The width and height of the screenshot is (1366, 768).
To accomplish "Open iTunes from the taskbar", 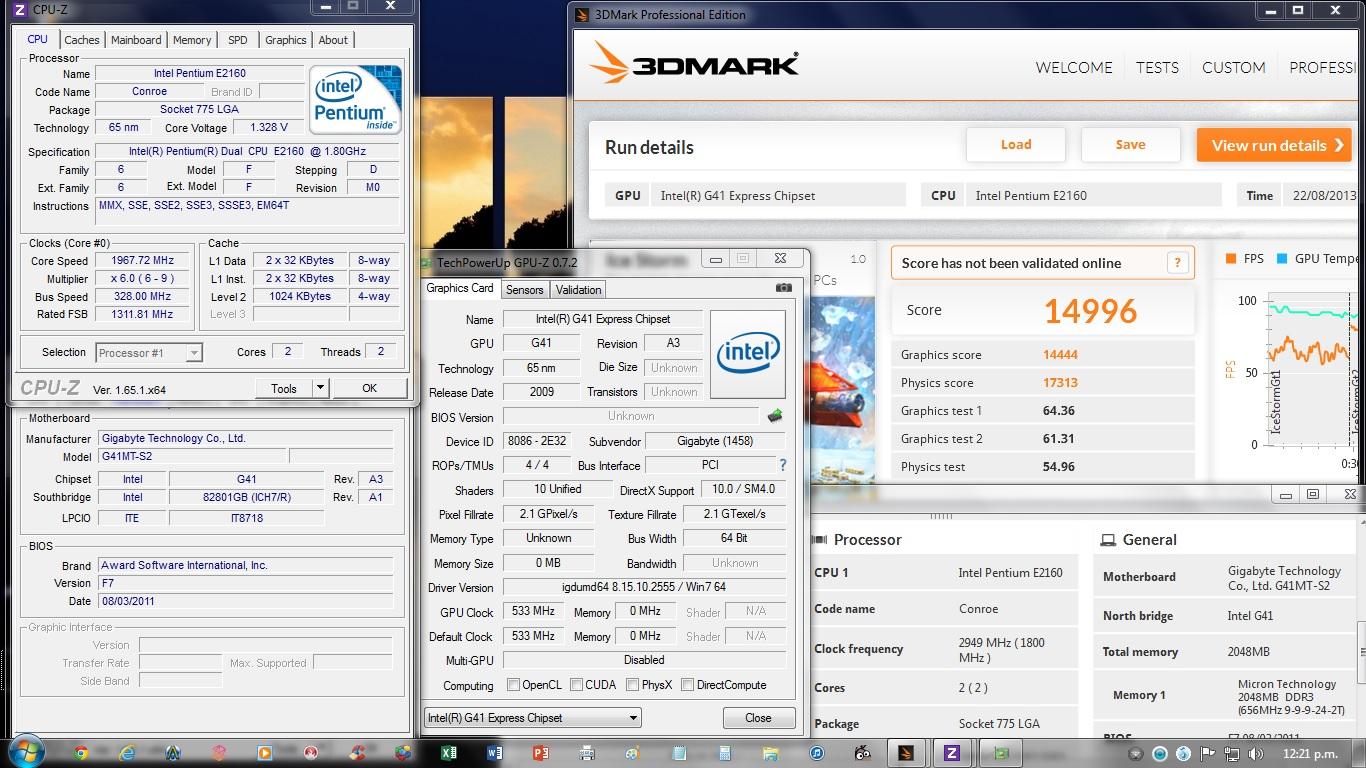I will [817, 753].
